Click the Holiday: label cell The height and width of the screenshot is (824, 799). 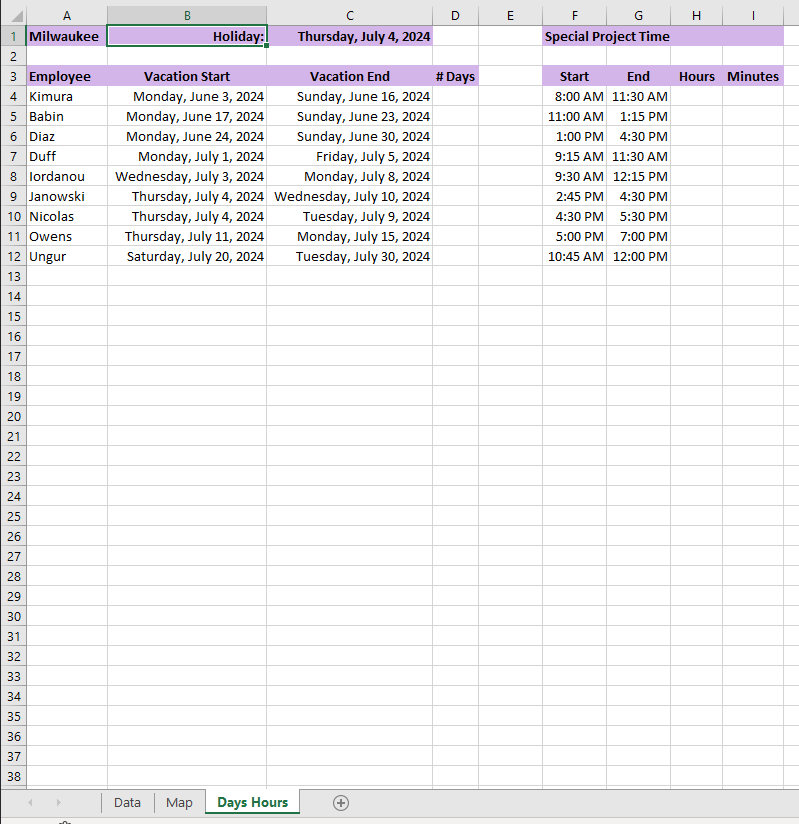pyautogui.click(x=187, y=36)
